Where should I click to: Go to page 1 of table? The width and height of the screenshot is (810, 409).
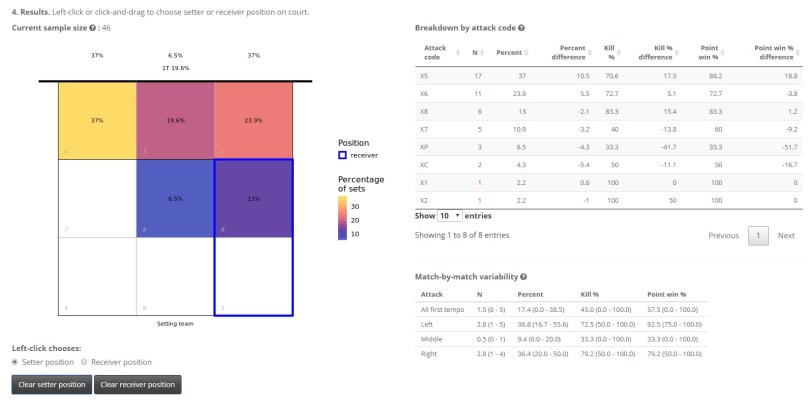pyautogui.click(x=757, y=236)
